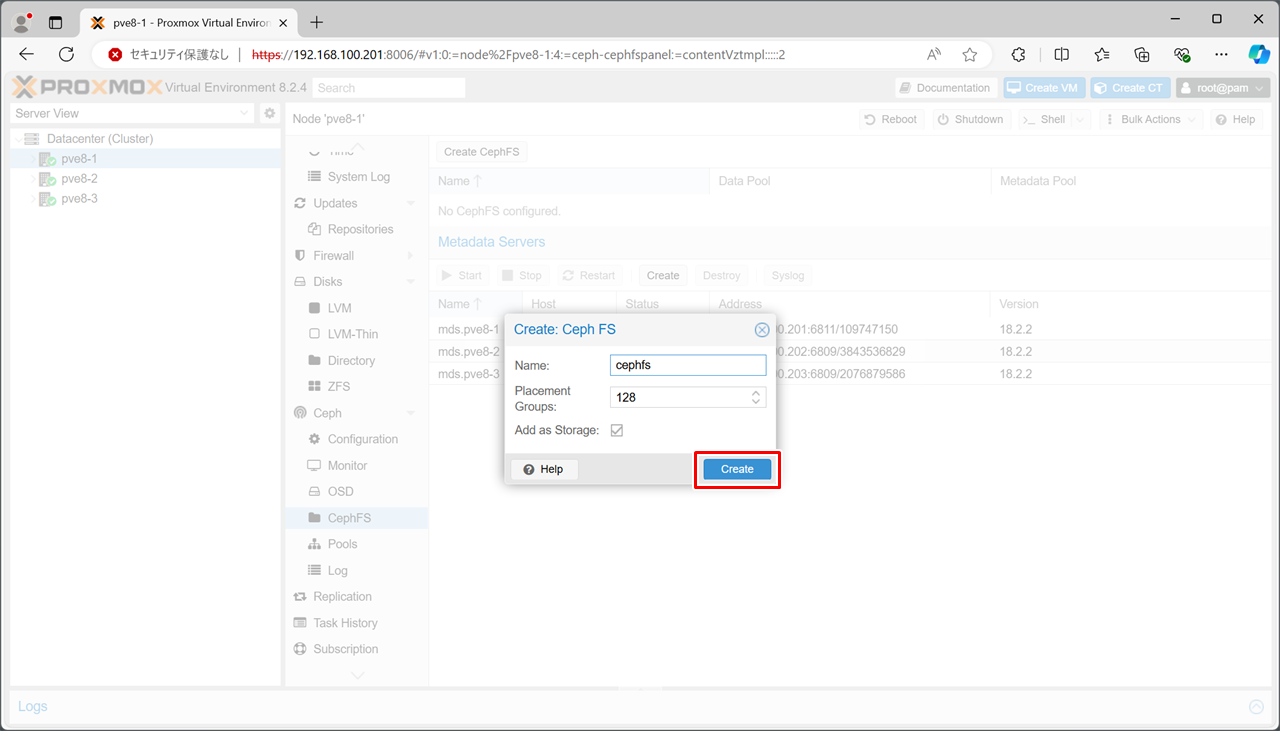This screenshot has height=731, width=1280.
Task: Close the Create: Ceph FS dialog
Action: tap(762, 330)
